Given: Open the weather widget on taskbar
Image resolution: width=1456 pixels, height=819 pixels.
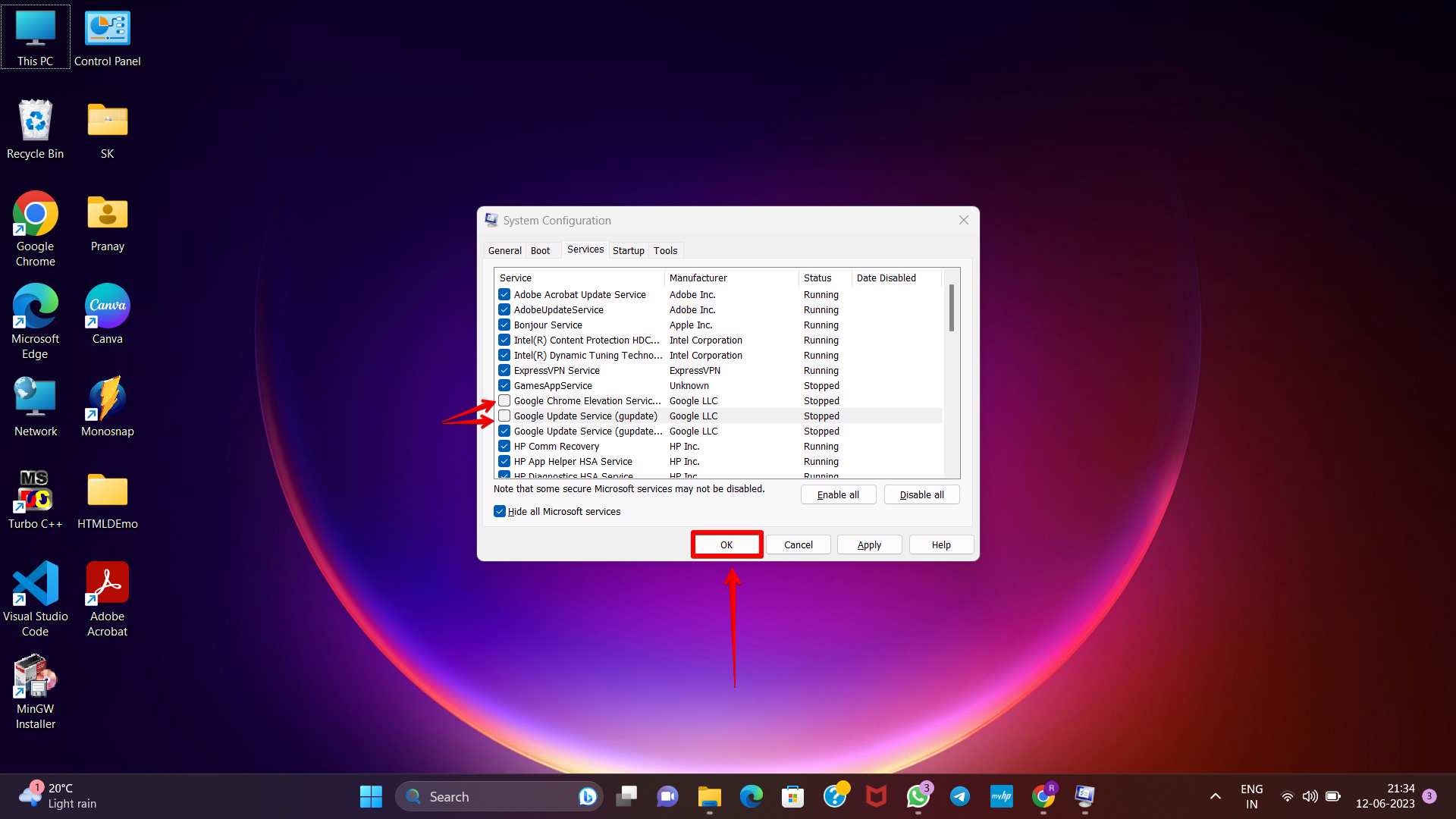Looking at the screenshot, I should (58, 796).
